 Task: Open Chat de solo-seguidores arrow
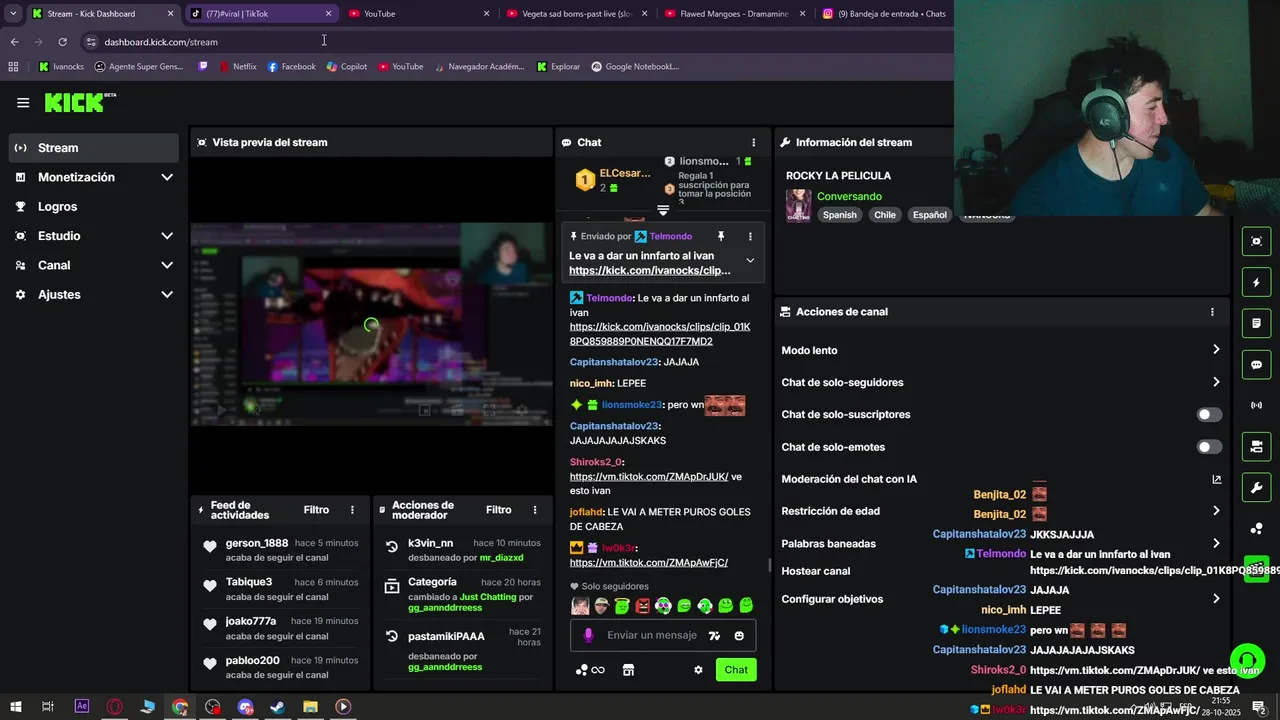tap(1216, 382)
